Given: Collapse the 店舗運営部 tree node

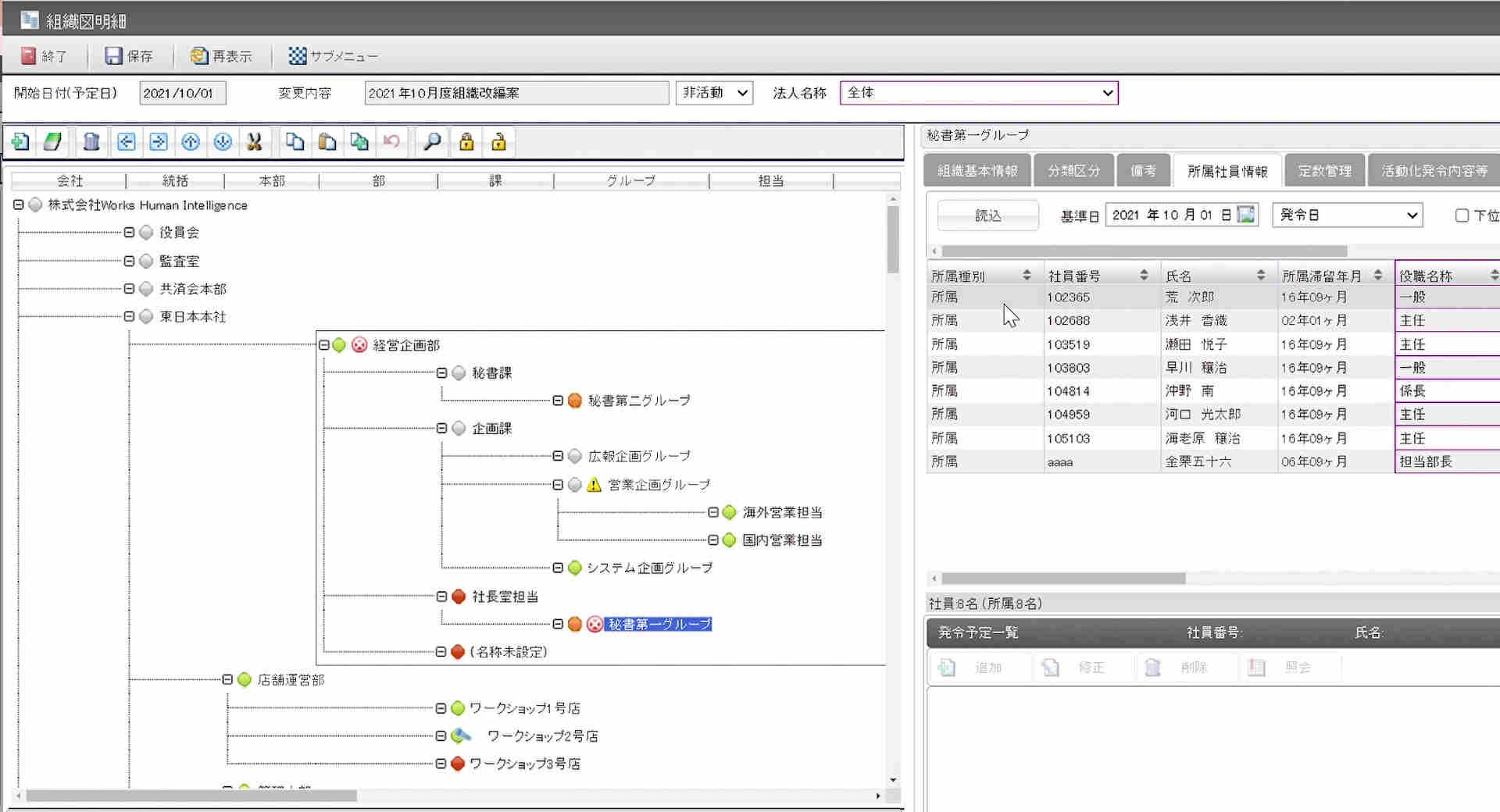Looking at the screenshot, I should point(227,680).
